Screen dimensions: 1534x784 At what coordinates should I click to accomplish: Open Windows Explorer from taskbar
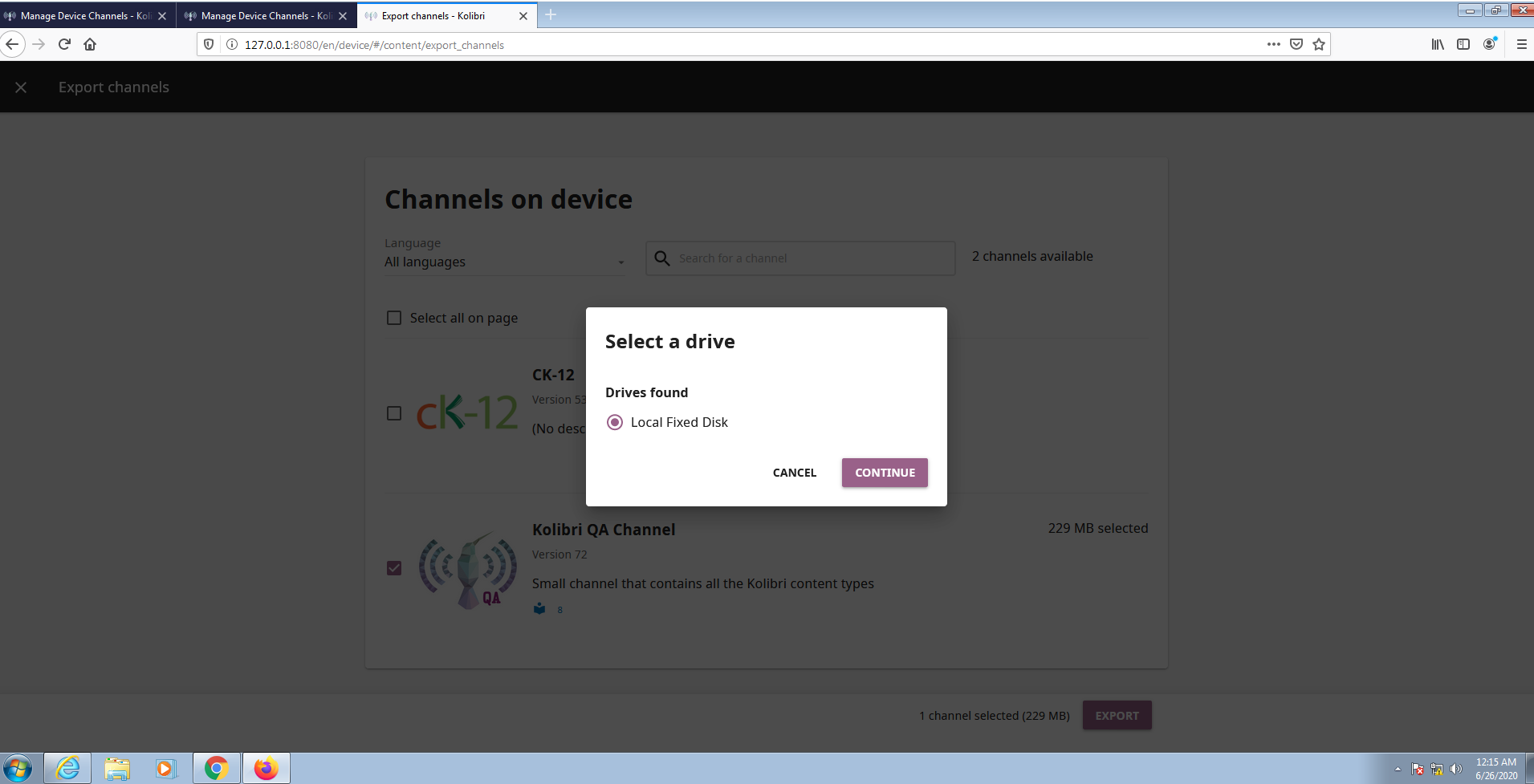click(117, 769)
